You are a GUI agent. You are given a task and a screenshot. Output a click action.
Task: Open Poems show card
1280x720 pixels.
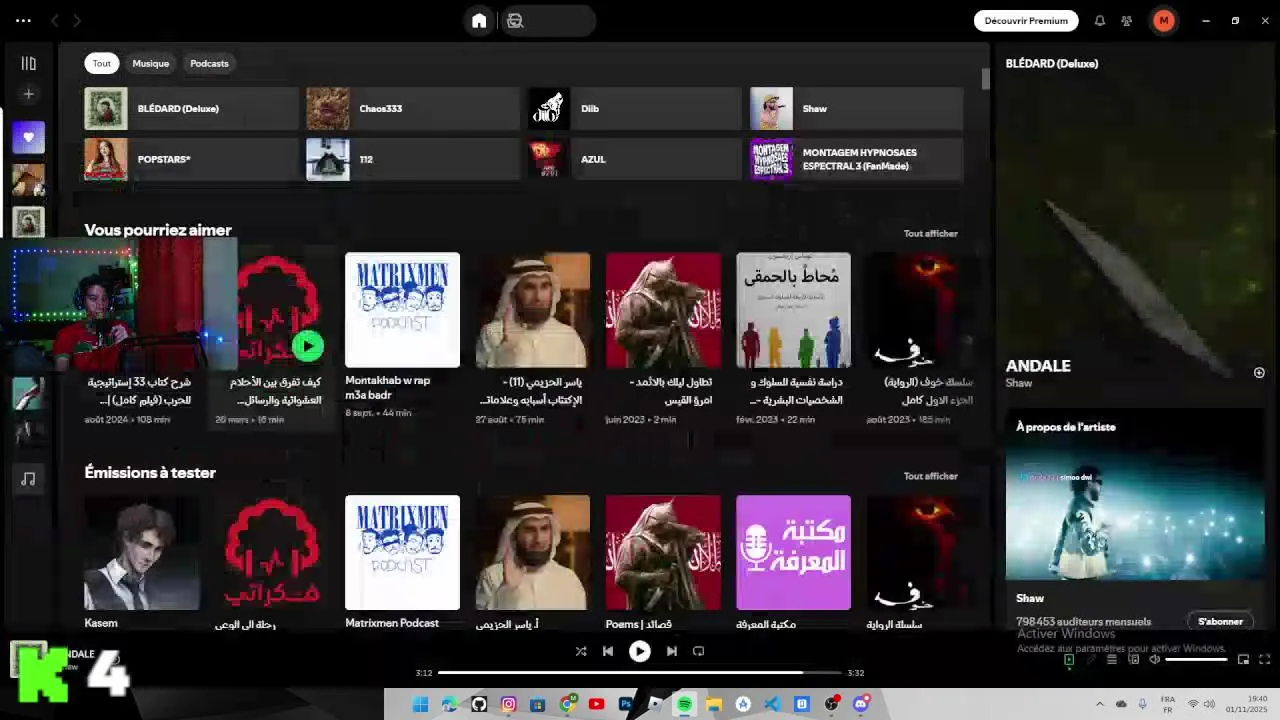663,562
